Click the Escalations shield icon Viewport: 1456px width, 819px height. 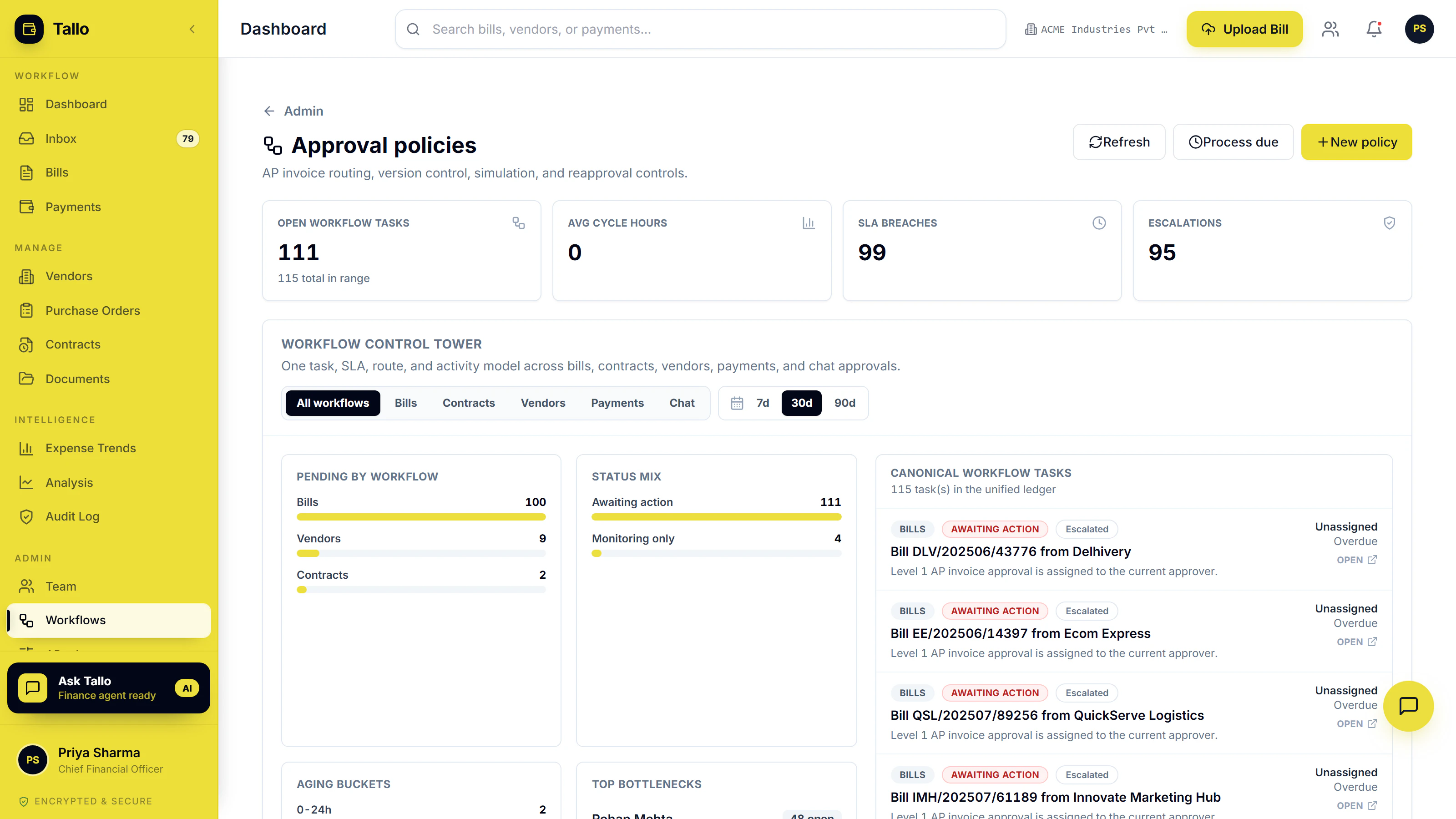[x=1389, y=222]
